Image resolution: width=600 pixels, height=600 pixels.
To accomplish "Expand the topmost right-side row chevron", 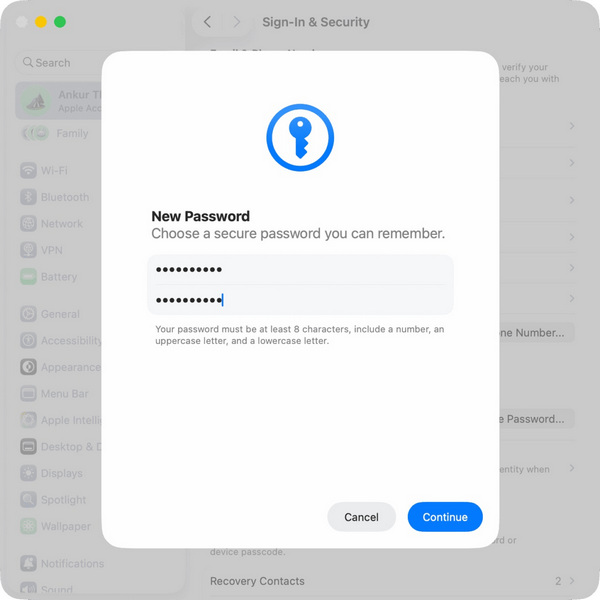I will pyautogui.click(x=572, y=126).
